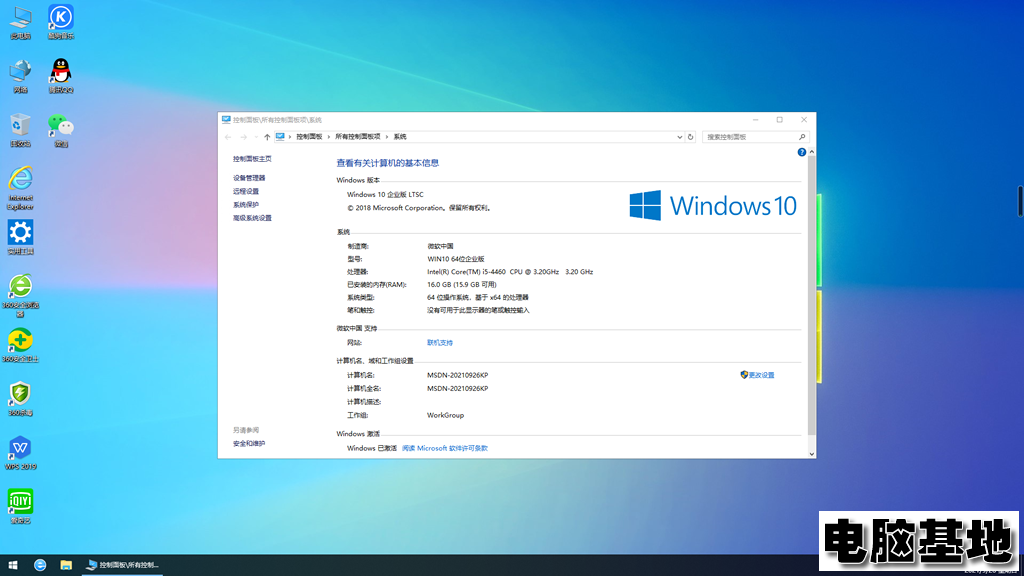Click processor Intel Core i5-4460 text
The image size is (1024, 576).
[x=510, y=272]
